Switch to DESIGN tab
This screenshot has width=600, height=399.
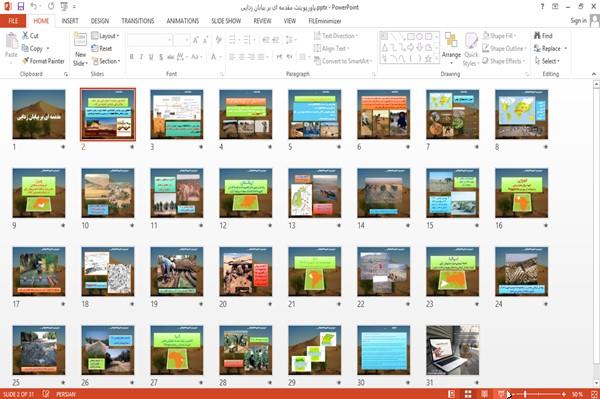click(x=100, y=21)
